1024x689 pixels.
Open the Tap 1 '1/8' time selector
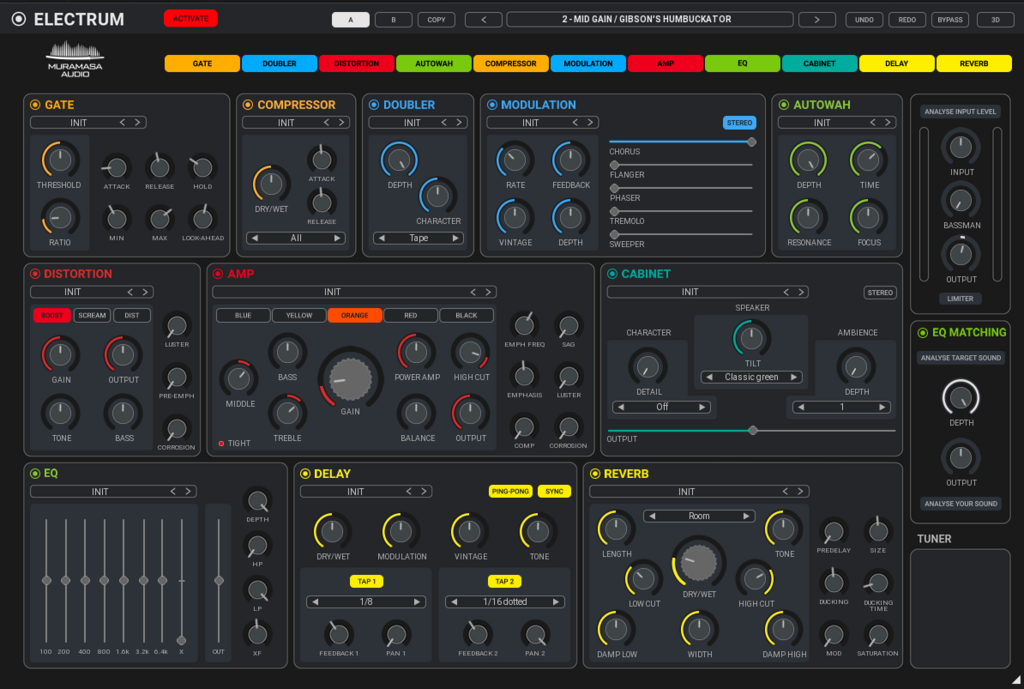[366, 601]
